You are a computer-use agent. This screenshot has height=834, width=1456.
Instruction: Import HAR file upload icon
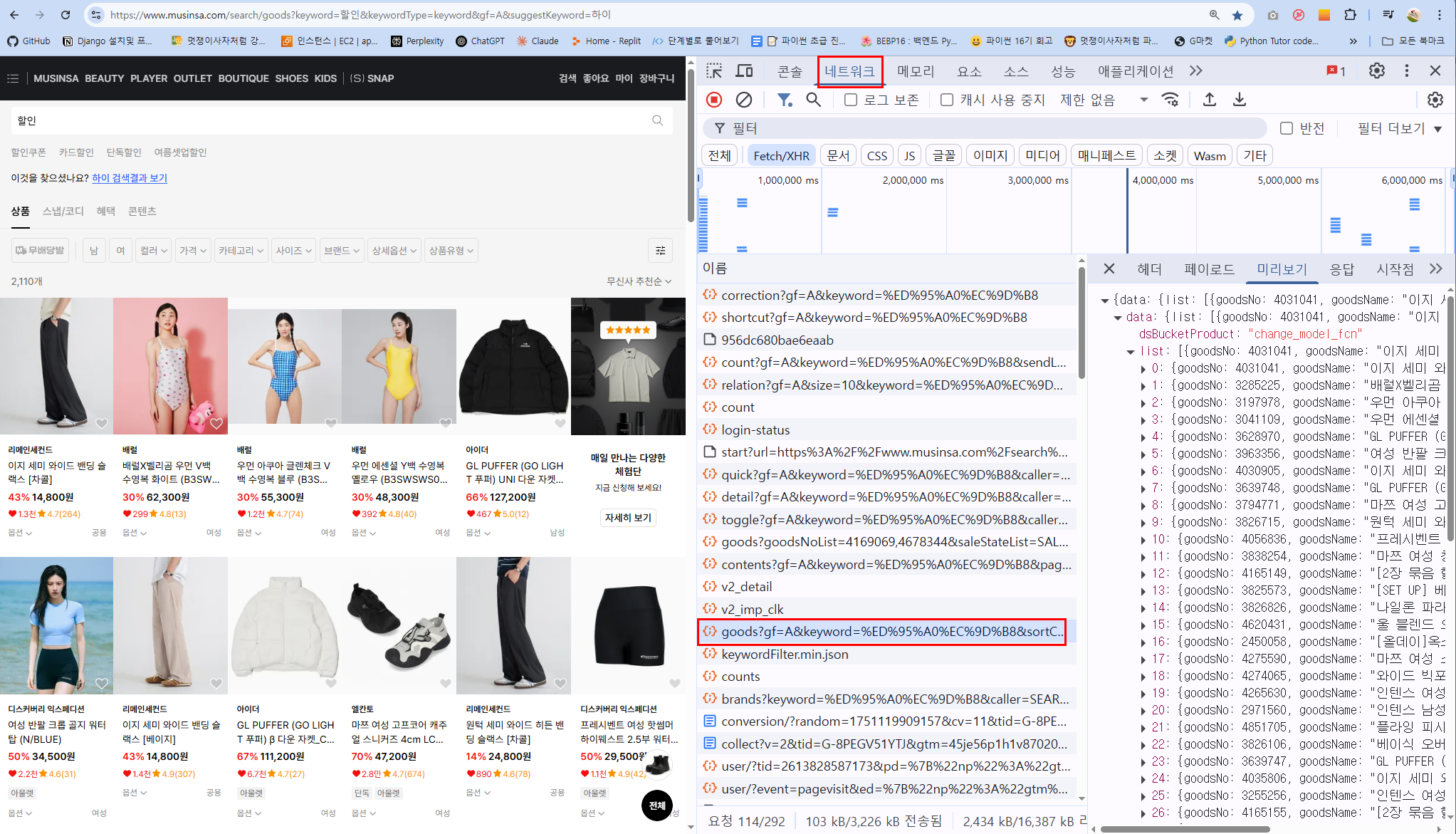[1210, 100]
